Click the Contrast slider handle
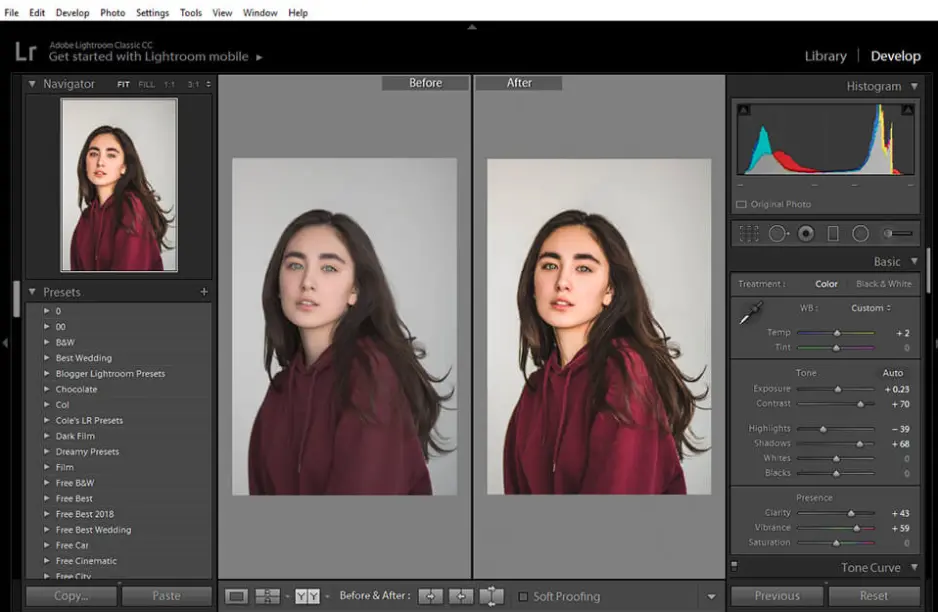This screenshot has height=612, width=938. click(x=860, y=404)
